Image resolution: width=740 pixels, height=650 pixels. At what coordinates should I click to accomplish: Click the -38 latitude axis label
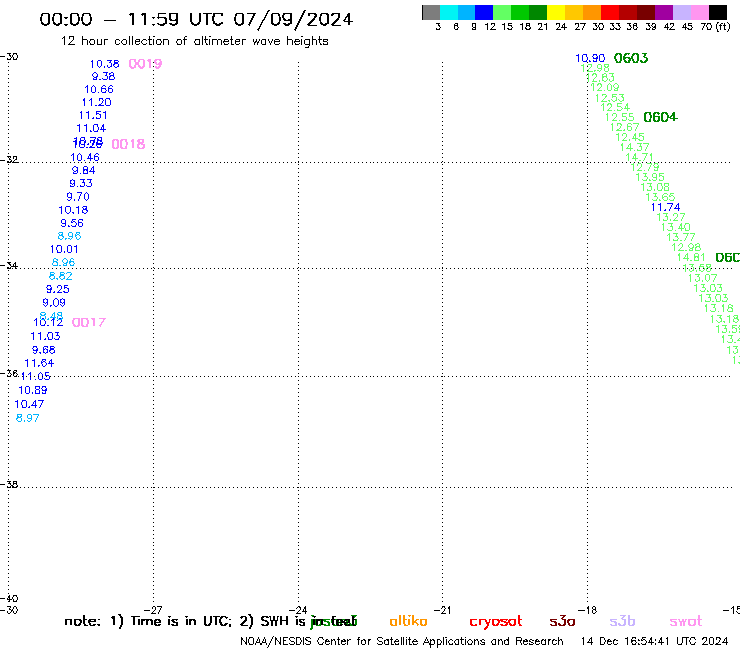(x=9, y=485)
